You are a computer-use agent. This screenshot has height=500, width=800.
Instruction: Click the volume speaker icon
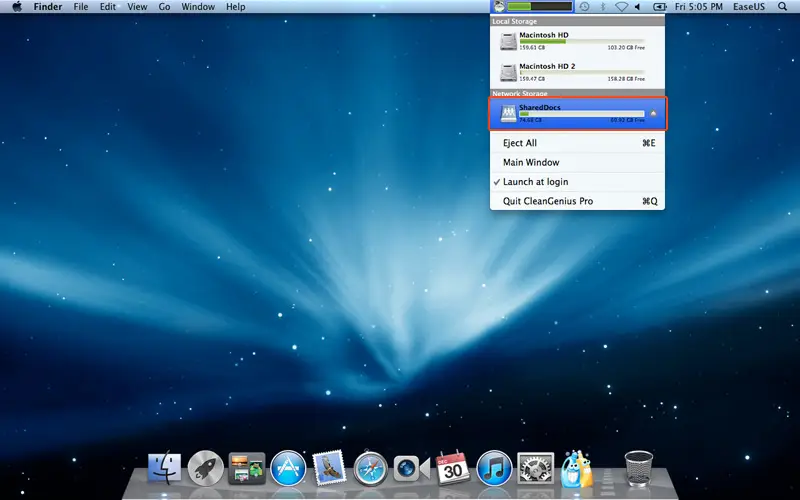[638, 7]
